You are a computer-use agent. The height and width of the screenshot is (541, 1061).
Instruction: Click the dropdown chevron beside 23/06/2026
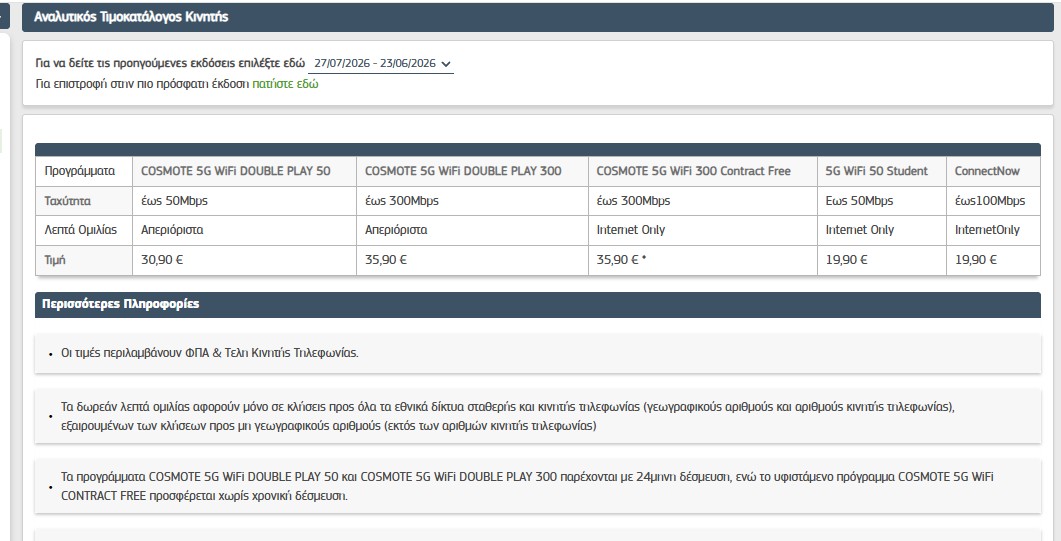pyautogui.click(x=446, y=64)
